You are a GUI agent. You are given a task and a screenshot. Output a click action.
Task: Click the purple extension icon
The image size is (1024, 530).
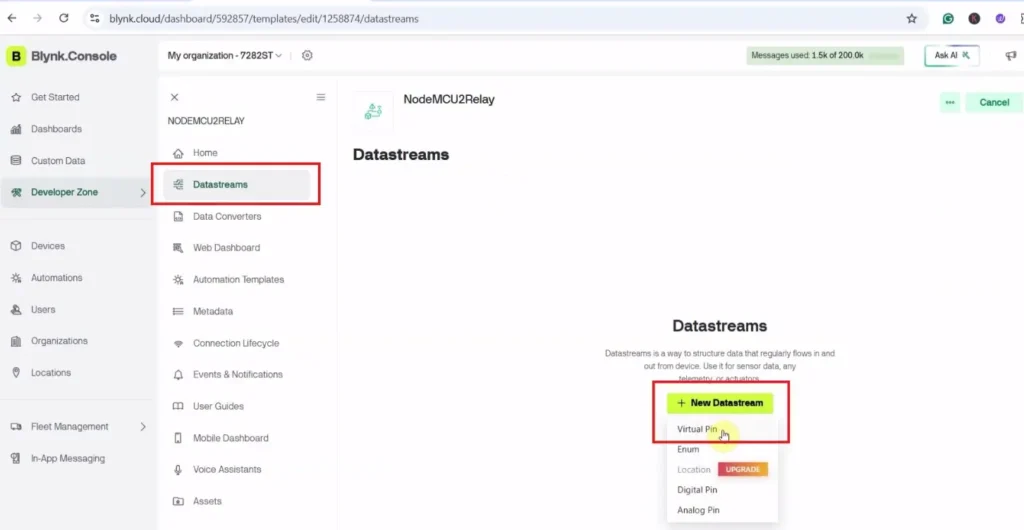pyautogui.click(x=1000, y=19)
